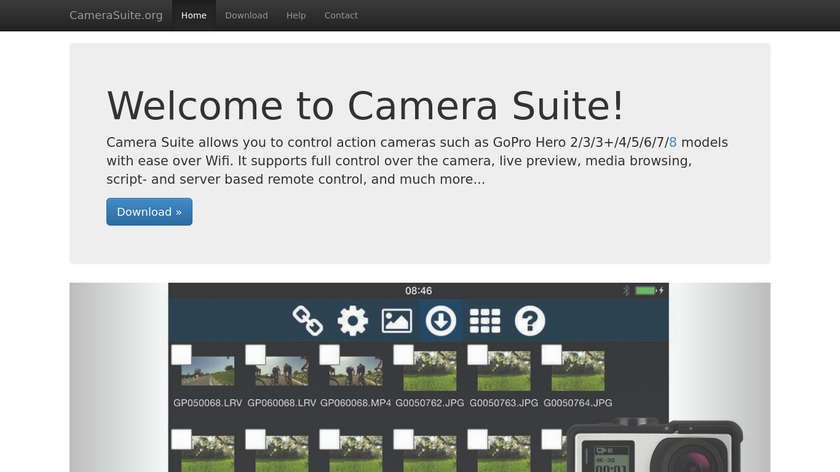Click the CameraSuite.org brand link
Image resolution: width=840 pixels, height=472 pixels.
116,16
